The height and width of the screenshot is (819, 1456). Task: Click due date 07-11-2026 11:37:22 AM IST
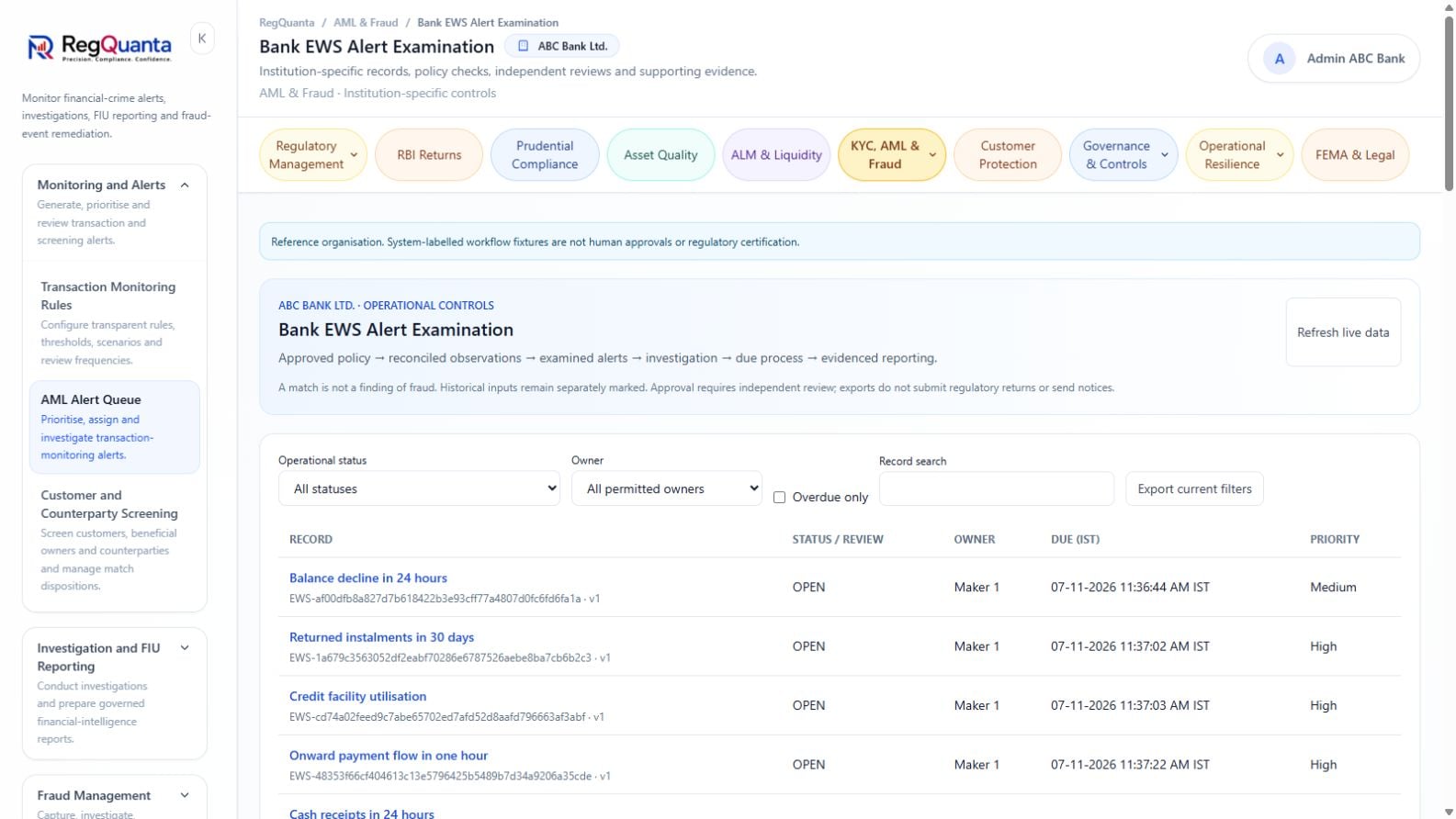[1130, 765]
